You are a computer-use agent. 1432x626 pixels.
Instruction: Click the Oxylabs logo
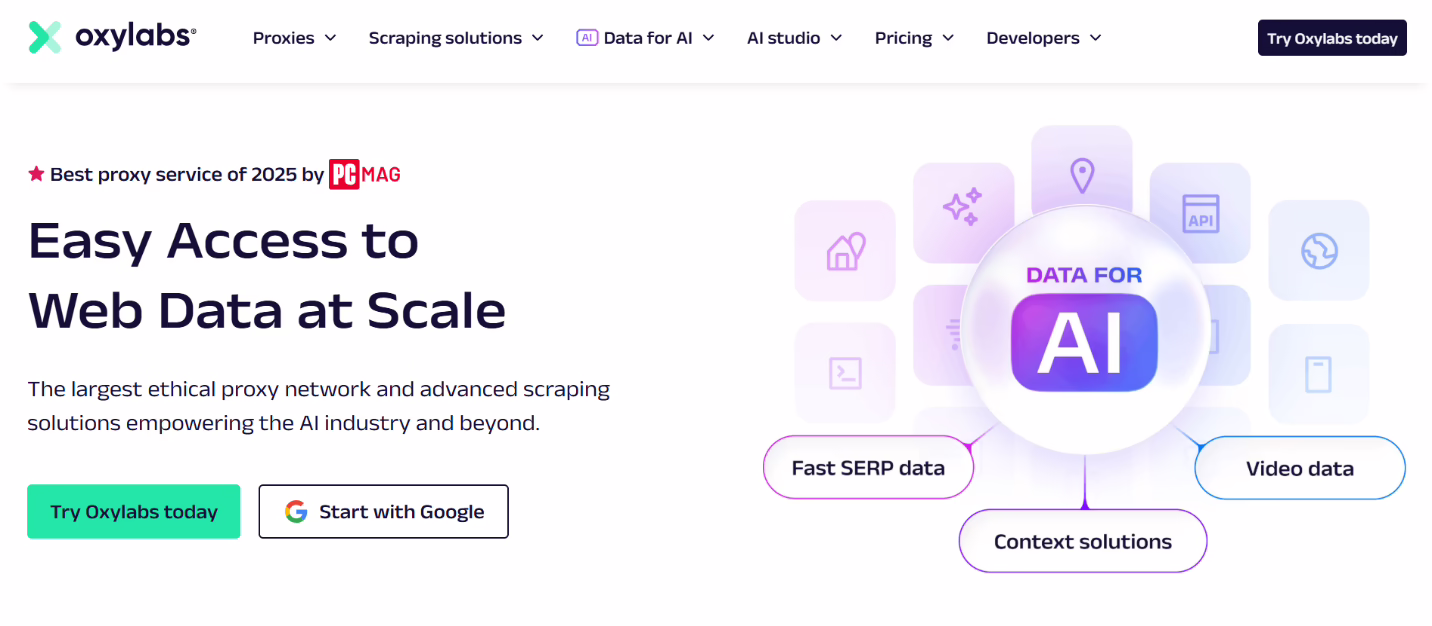pos(110,35)
